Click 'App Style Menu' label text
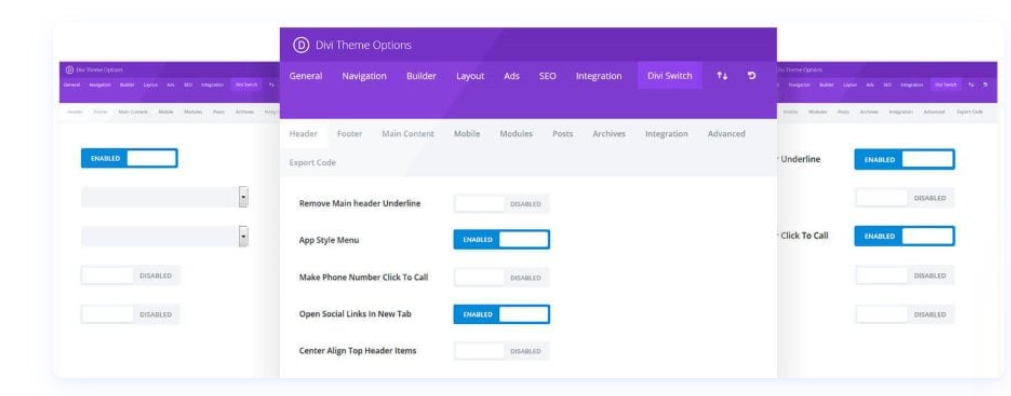1011x396 pixels. 329,240
